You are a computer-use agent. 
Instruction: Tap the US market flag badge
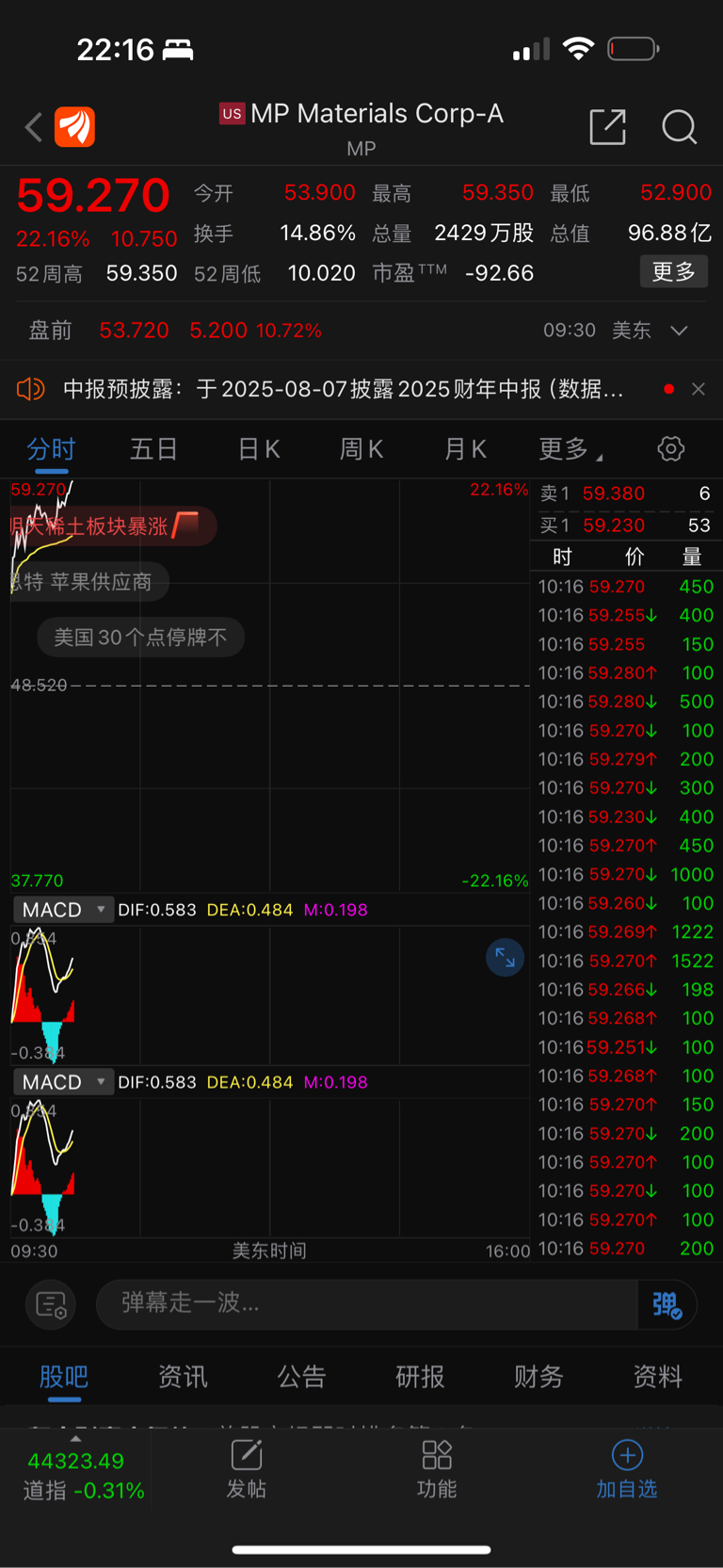pyautogui.click(x=232, y=114)
